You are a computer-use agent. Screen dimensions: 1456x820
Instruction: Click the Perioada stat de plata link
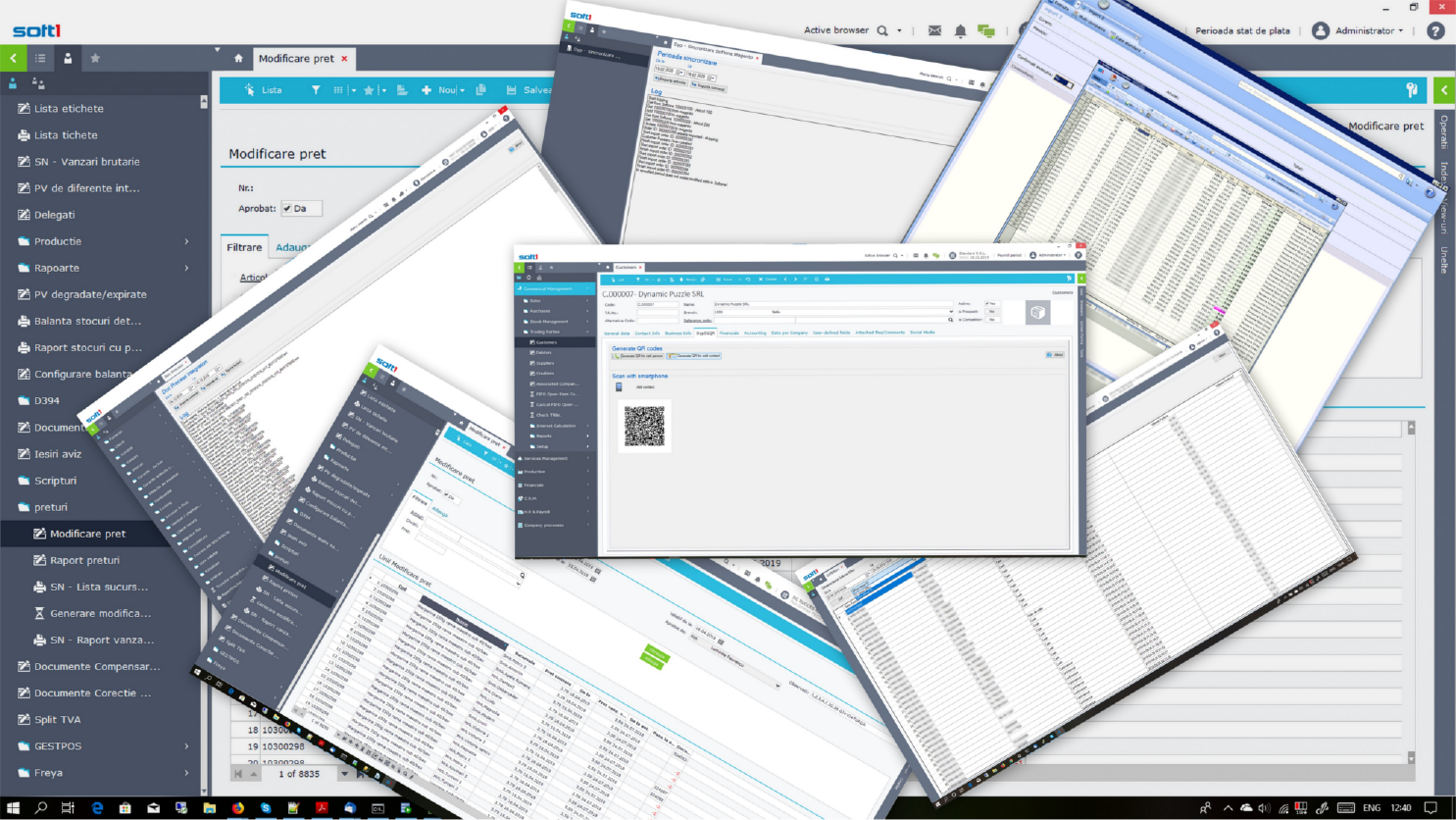coord(1242,30)
